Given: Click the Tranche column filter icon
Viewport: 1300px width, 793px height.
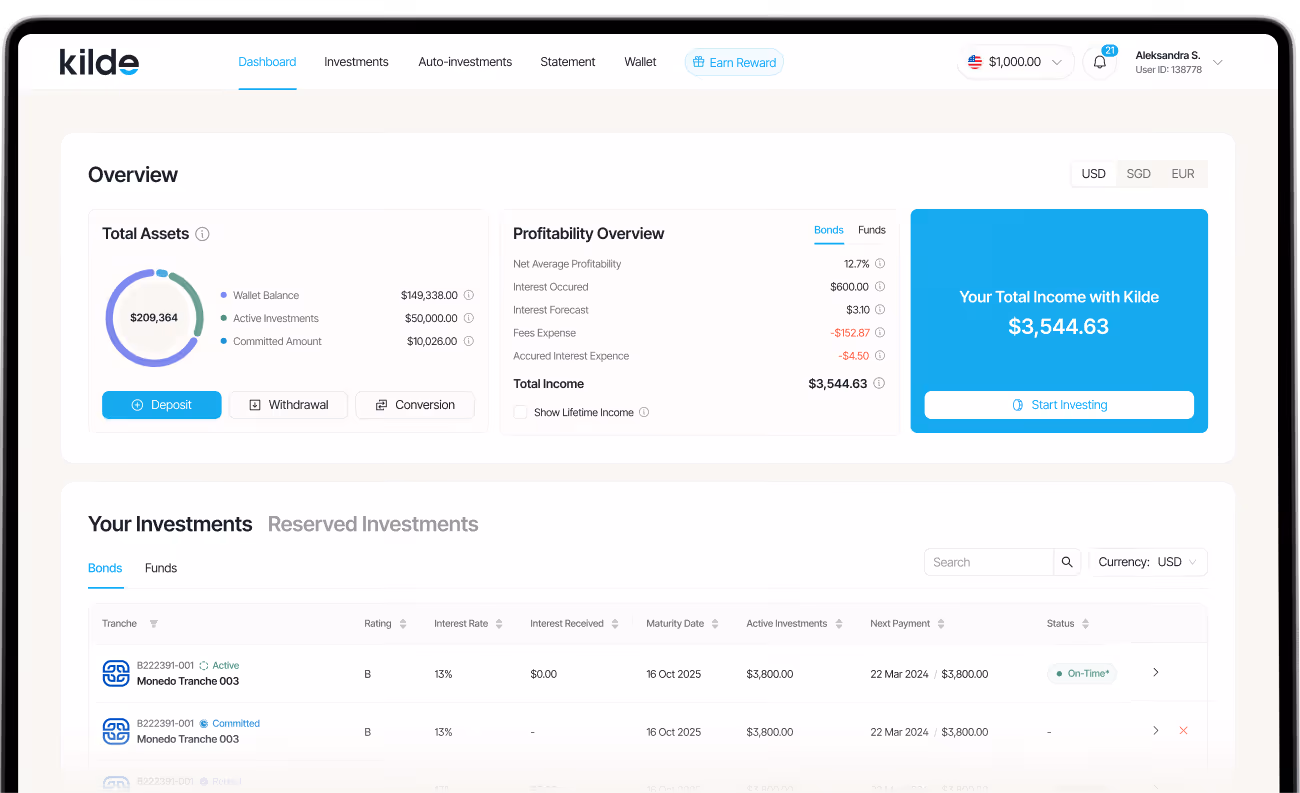Looking at the screenshot, I should 153,624.
